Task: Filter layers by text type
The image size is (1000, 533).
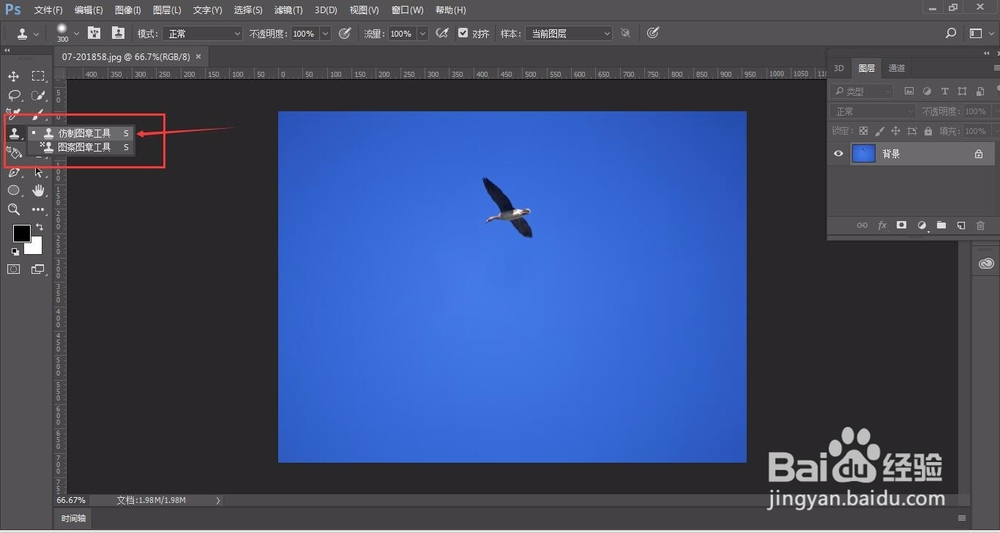Action: pyautogui.click(x=945, y=91)
